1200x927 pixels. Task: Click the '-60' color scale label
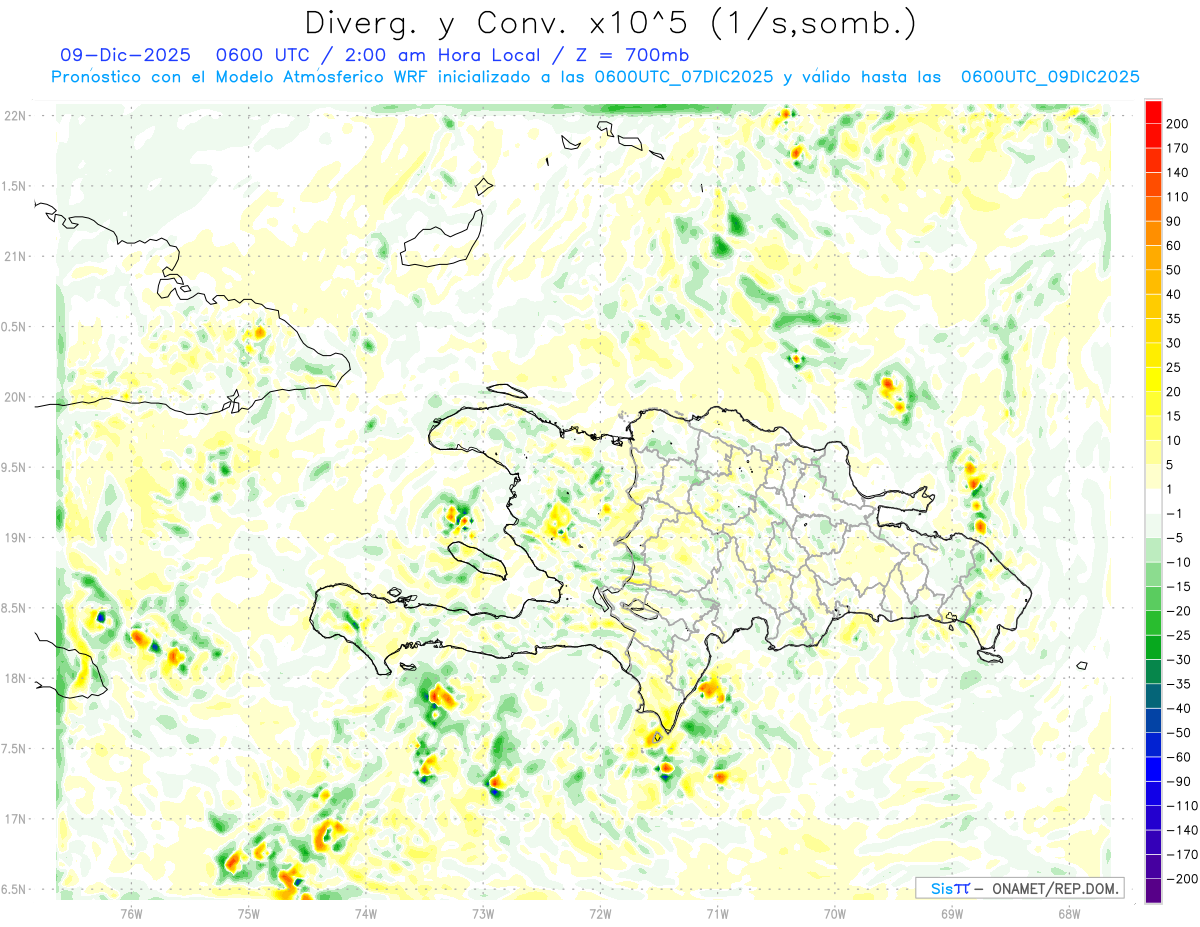1176,757
